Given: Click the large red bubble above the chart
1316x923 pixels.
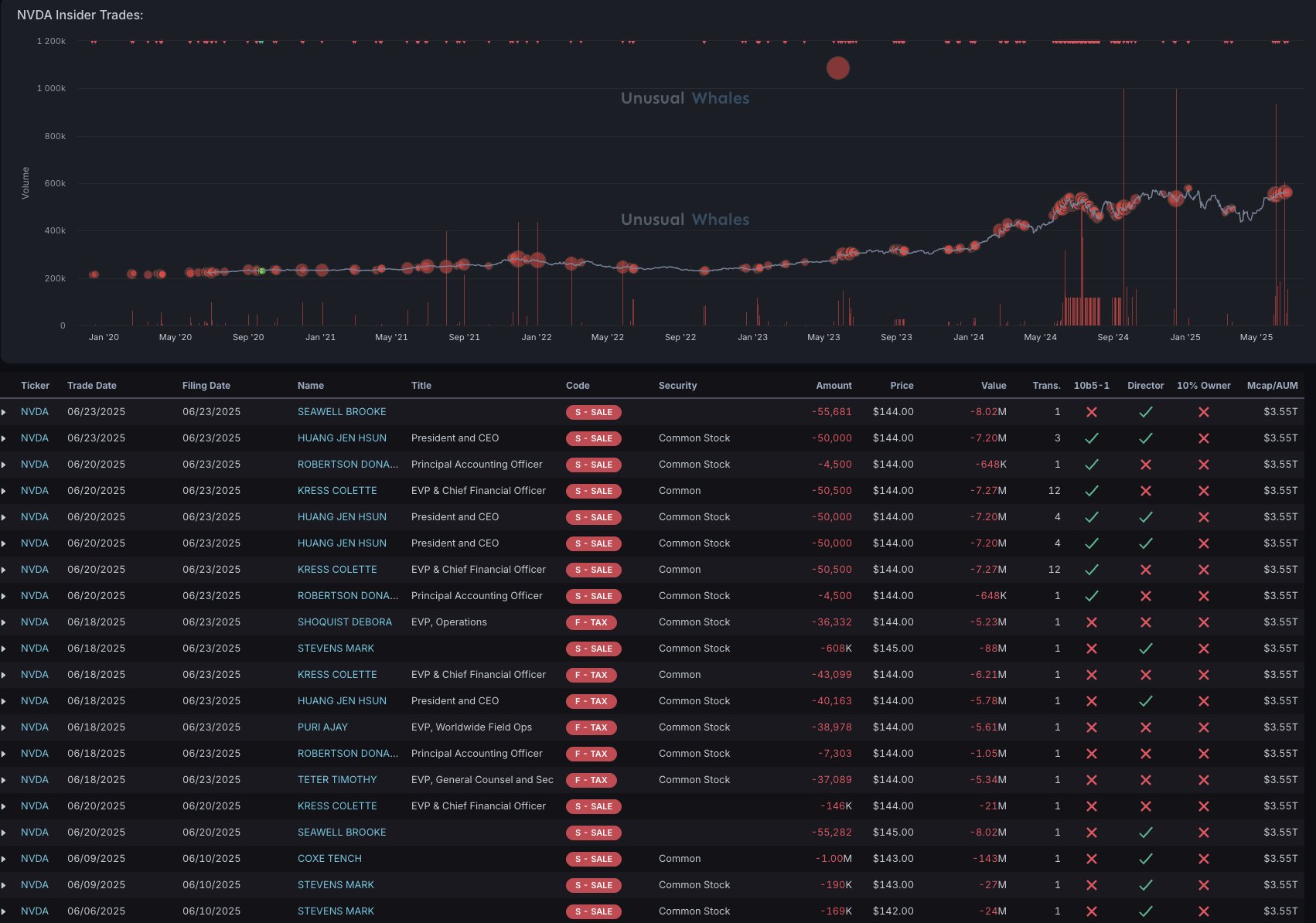Looking at the screenshot, I should (x=837, y=68).
